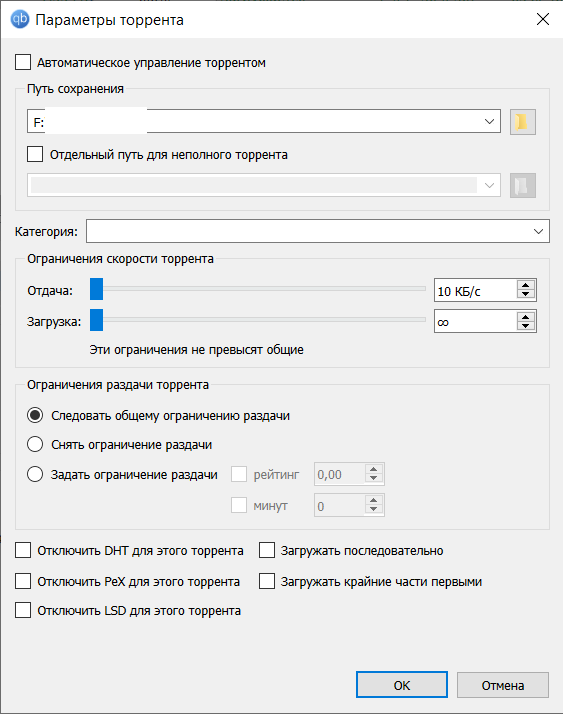This screenshot has height=715, width=563.
Task: Confirm settings with OK button
Action: click(402, 685)
